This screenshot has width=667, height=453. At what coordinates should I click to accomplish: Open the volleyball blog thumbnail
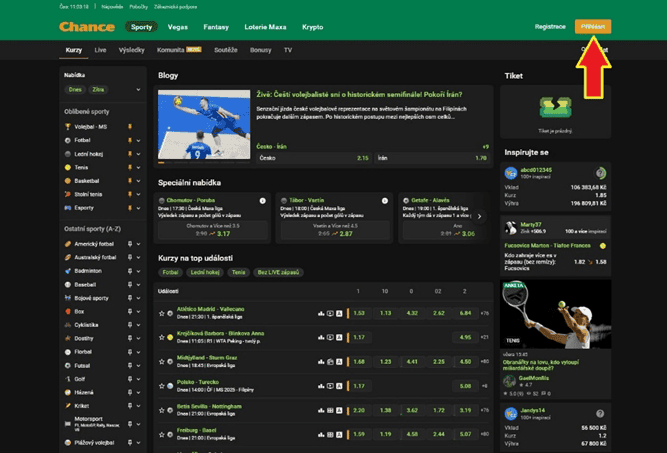click(x=204, y=124)
